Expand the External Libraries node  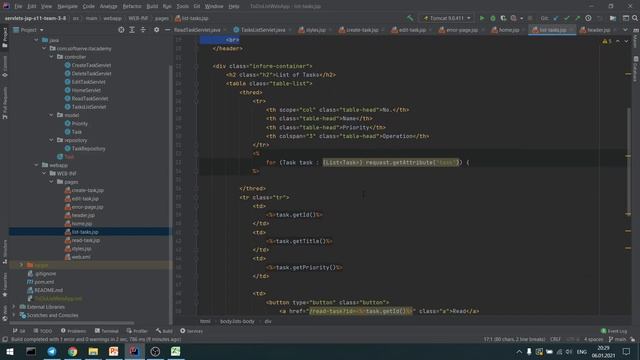pos(14,307)
